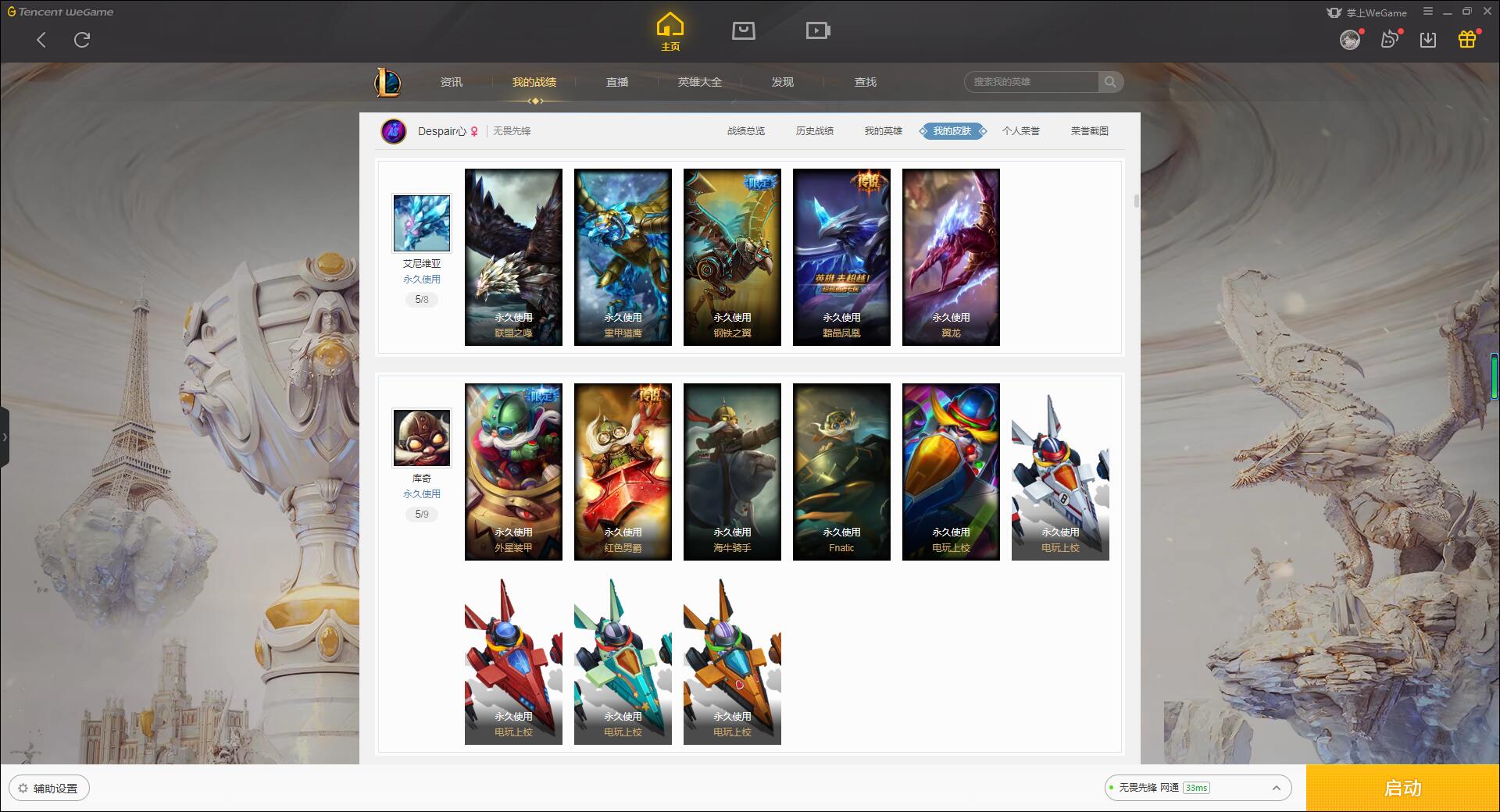The image size is (1500, 812).
Task: Open the Fnatic skin card
Action: click(841, 472)
